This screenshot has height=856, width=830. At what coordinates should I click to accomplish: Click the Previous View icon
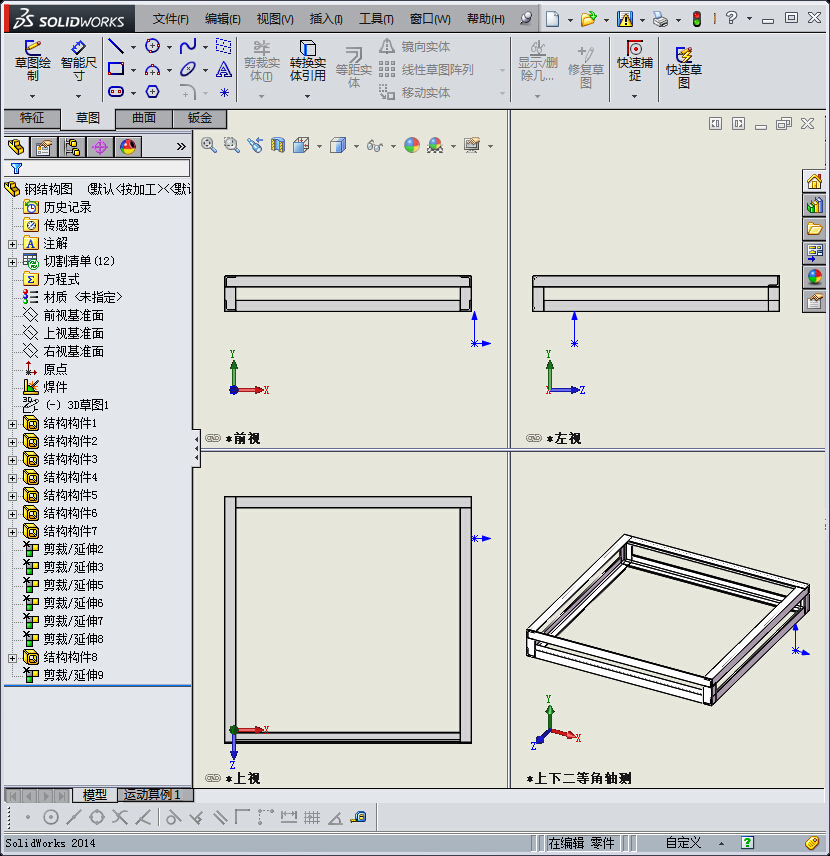[x=255, y=145]
